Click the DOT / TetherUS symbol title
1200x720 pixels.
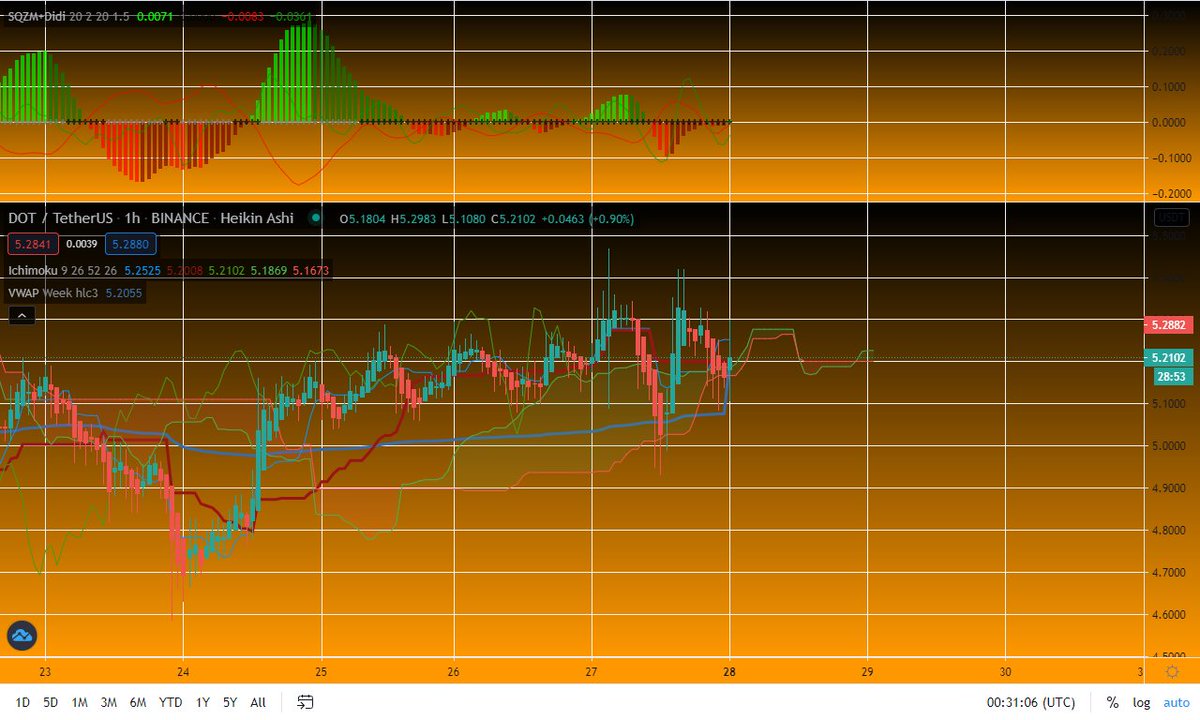(x=58, y=218)
